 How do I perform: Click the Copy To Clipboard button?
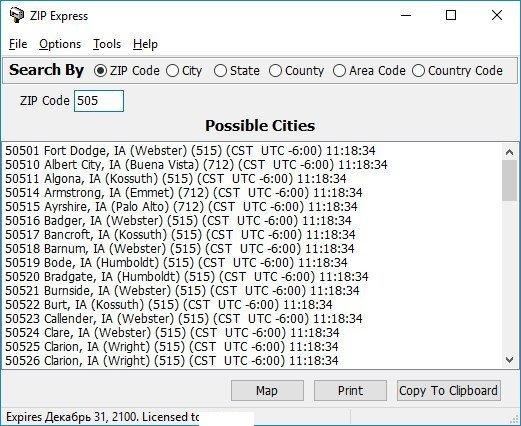pos(449,391)
